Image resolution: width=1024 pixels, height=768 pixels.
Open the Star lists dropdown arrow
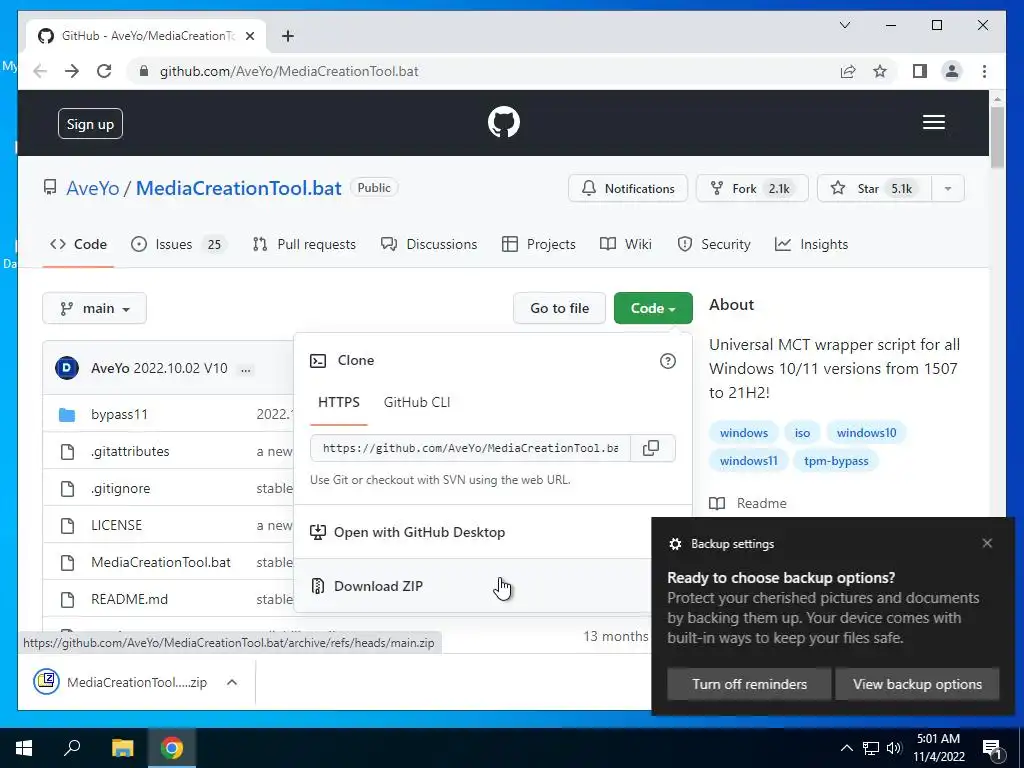click(948, 189)
